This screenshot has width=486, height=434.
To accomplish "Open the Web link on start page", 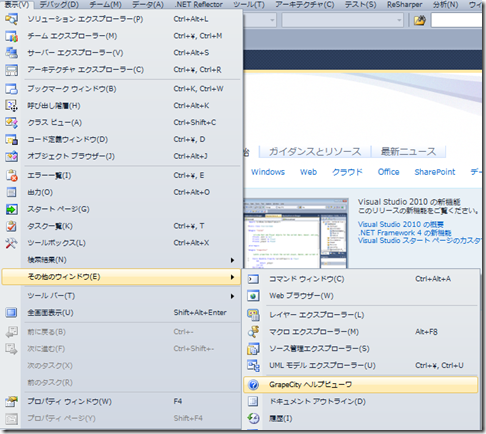I will [308, 172].
